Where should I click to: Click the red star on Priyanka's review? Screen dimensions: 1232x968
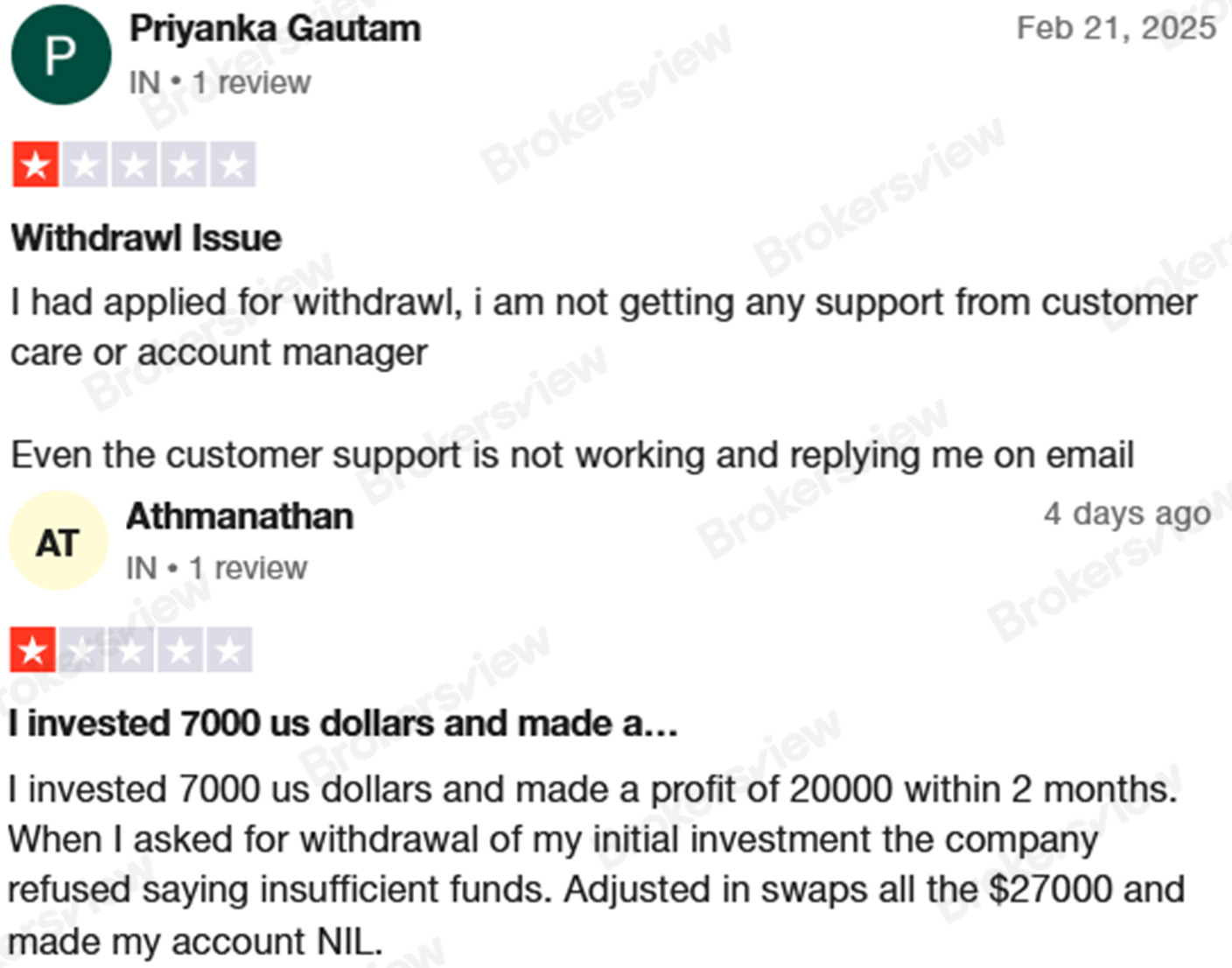35,165
